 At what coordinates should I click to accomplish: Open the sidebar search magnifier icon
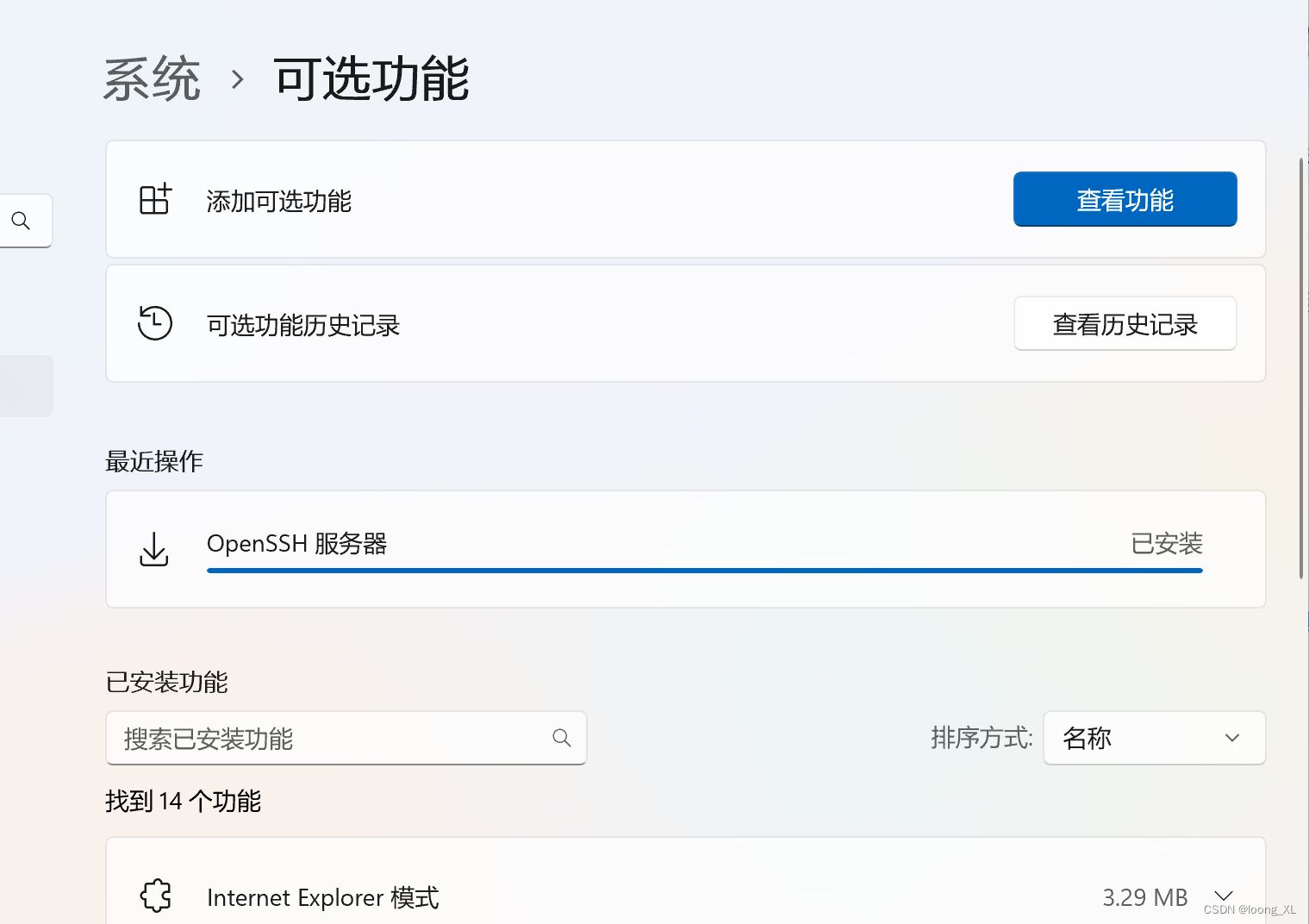click(22, 221)
